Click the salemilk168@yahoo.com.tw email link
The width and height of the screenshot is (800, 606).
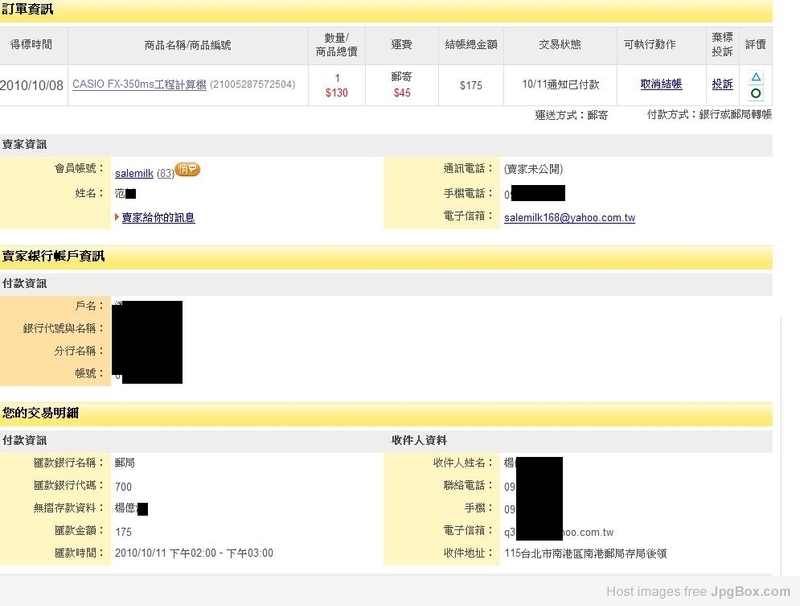click(x=569, y=218)
